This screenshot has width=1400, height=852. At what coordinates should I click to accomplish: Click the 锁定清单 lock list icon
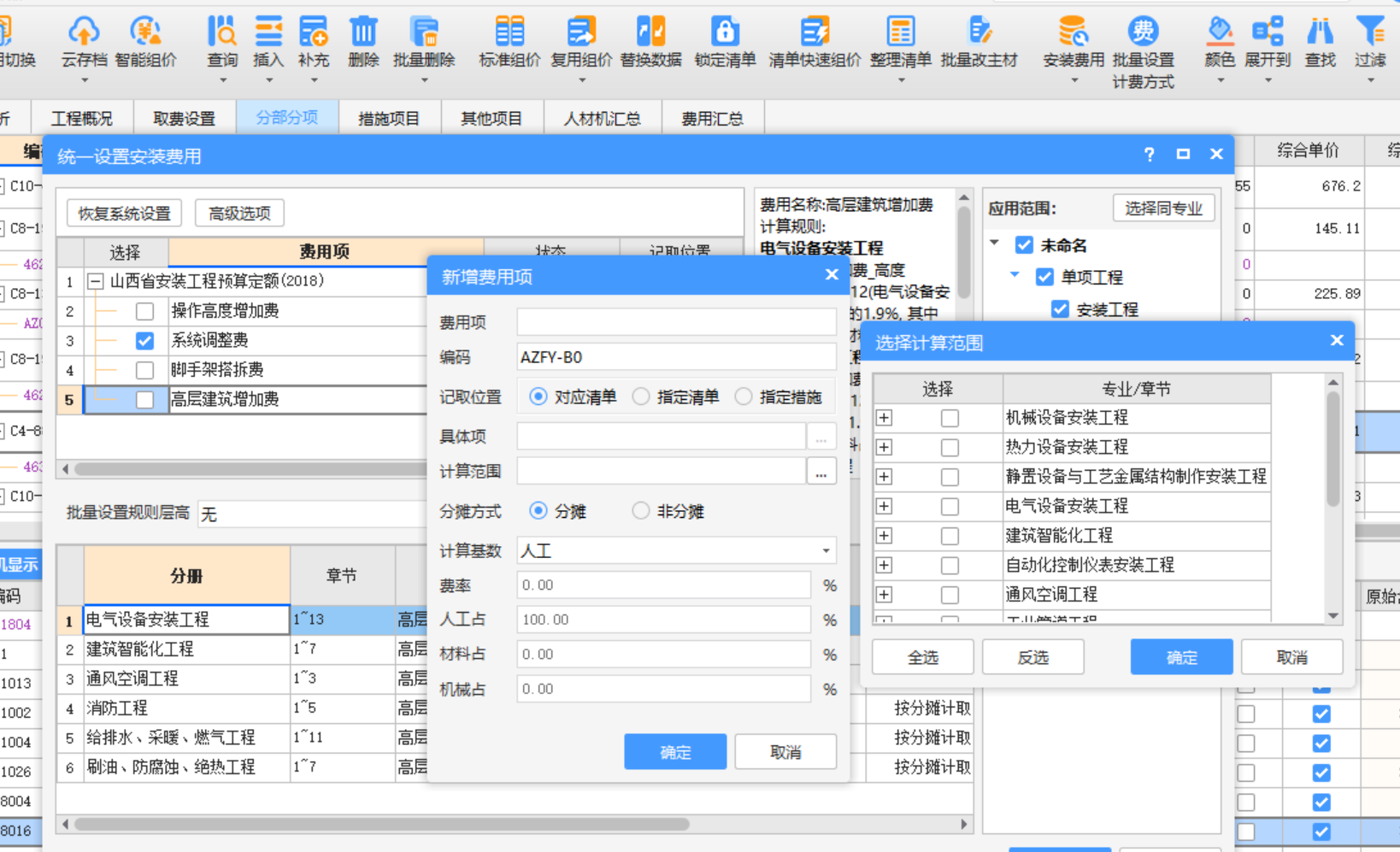click(725, 43)
